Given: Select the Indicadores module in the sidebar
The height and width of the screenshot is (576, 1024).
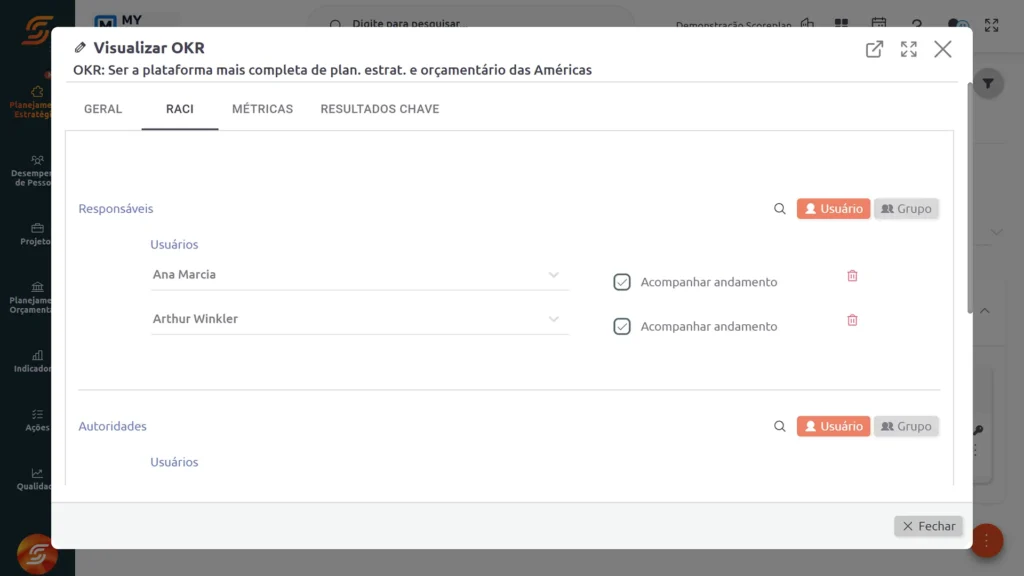Looking at the screenshot, I should (x=37, y=360).
